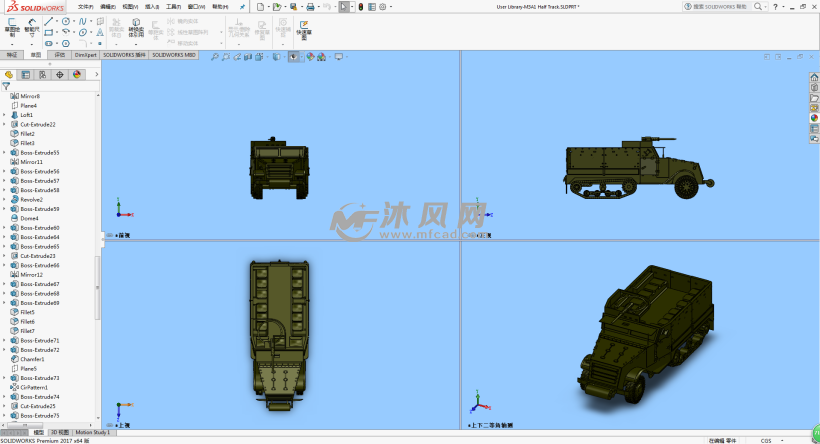This screenshot has width=820, height=444.
Task: Click the Sketch button on ribbon
Action: point(12,27)
